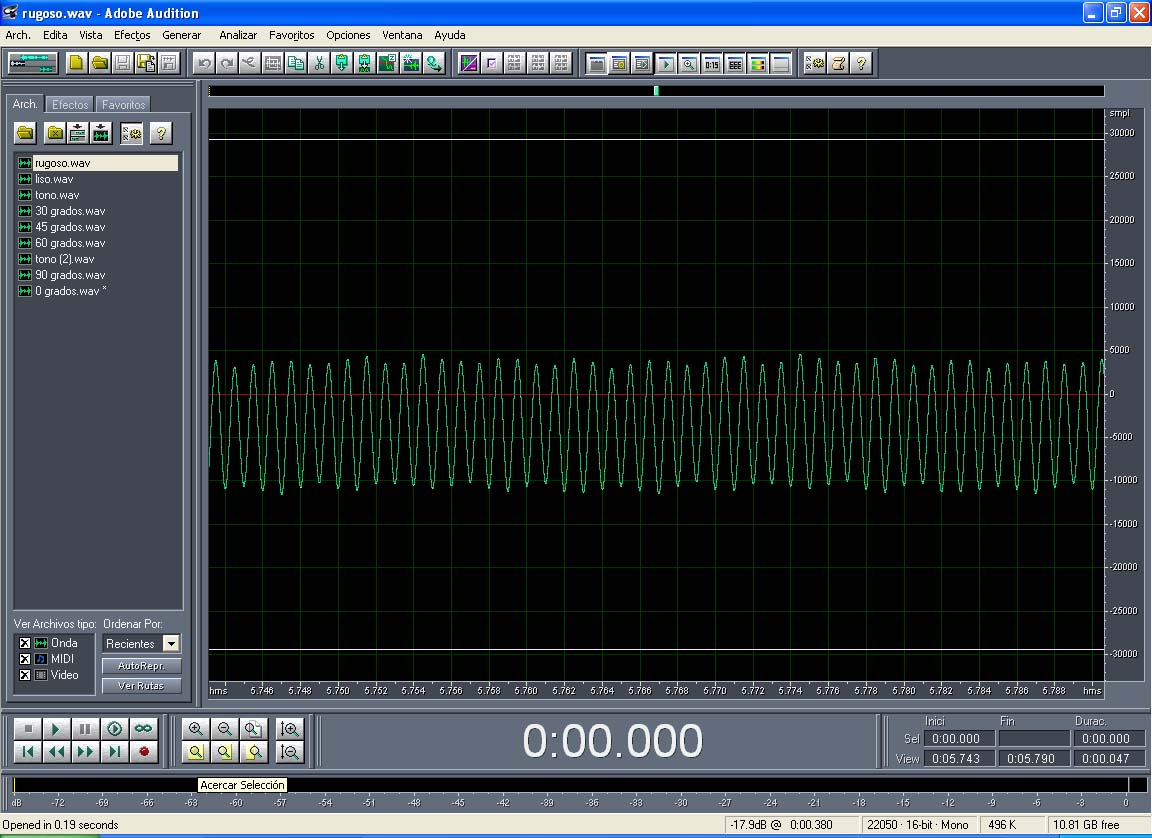The width and height of the screenshot is (1152, 838).
Task: Enable looped playback with the infinity button
Action: (x=143, y=729)
